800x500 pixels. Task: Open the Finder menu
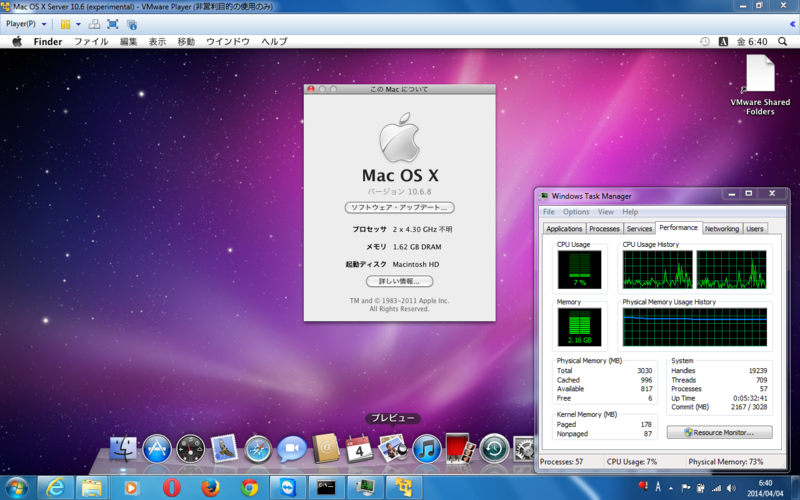(48, 41)
